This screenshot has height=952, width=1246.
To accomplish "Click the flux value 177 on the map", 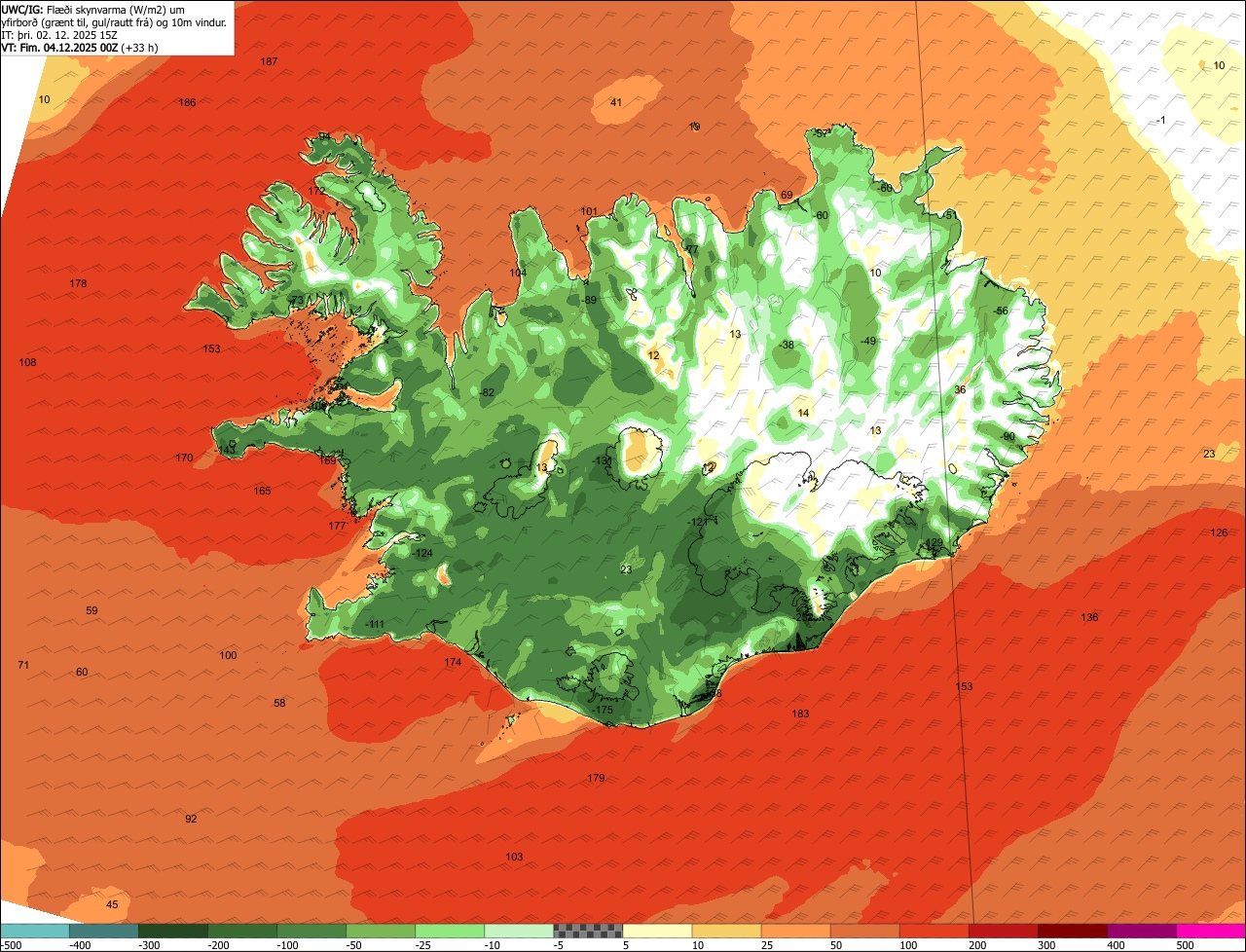I will pos(337,527).
